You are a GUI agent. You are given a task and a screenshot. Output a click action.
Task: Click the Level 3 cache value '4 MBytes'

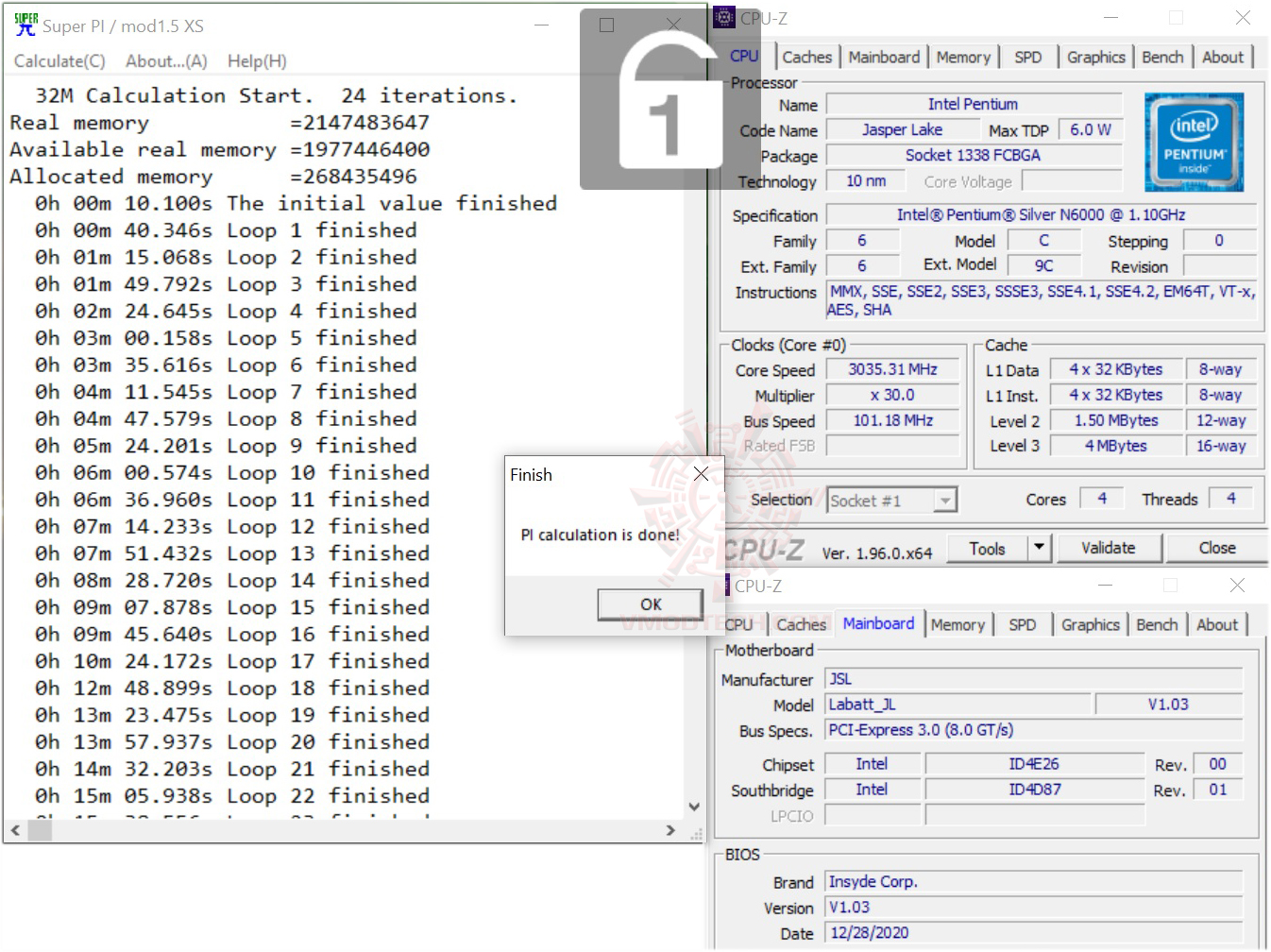click(1116, 446)
